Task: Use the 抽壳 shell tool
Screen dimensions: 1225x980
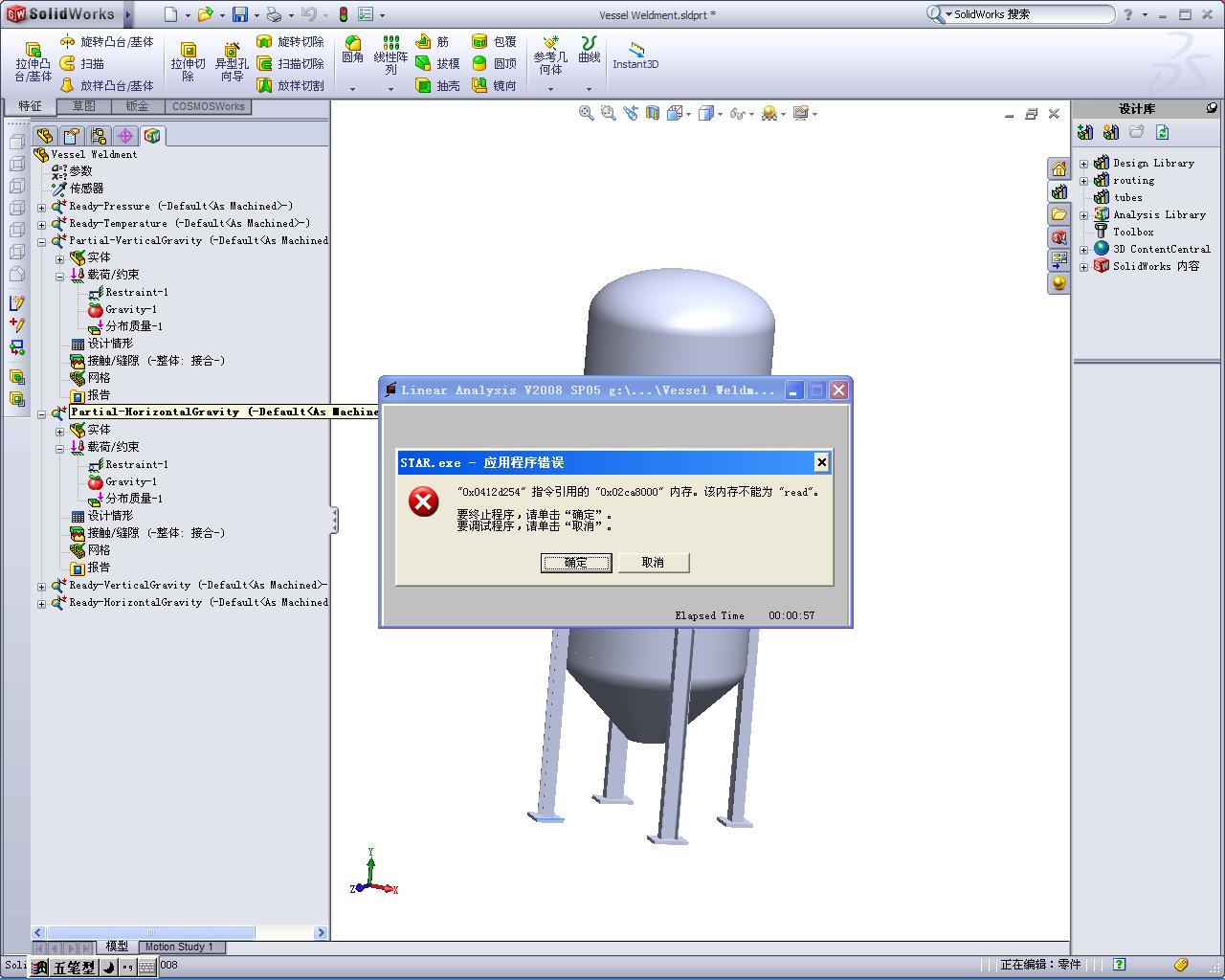Action: (438, 85)
